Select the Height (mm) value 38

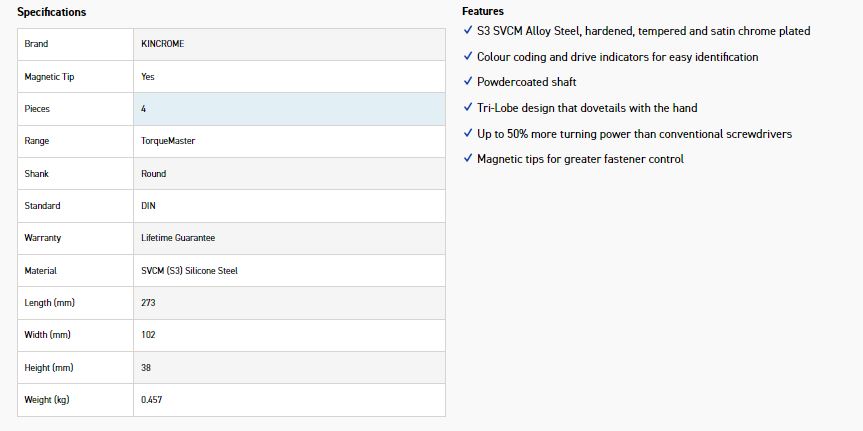[146, 367]
